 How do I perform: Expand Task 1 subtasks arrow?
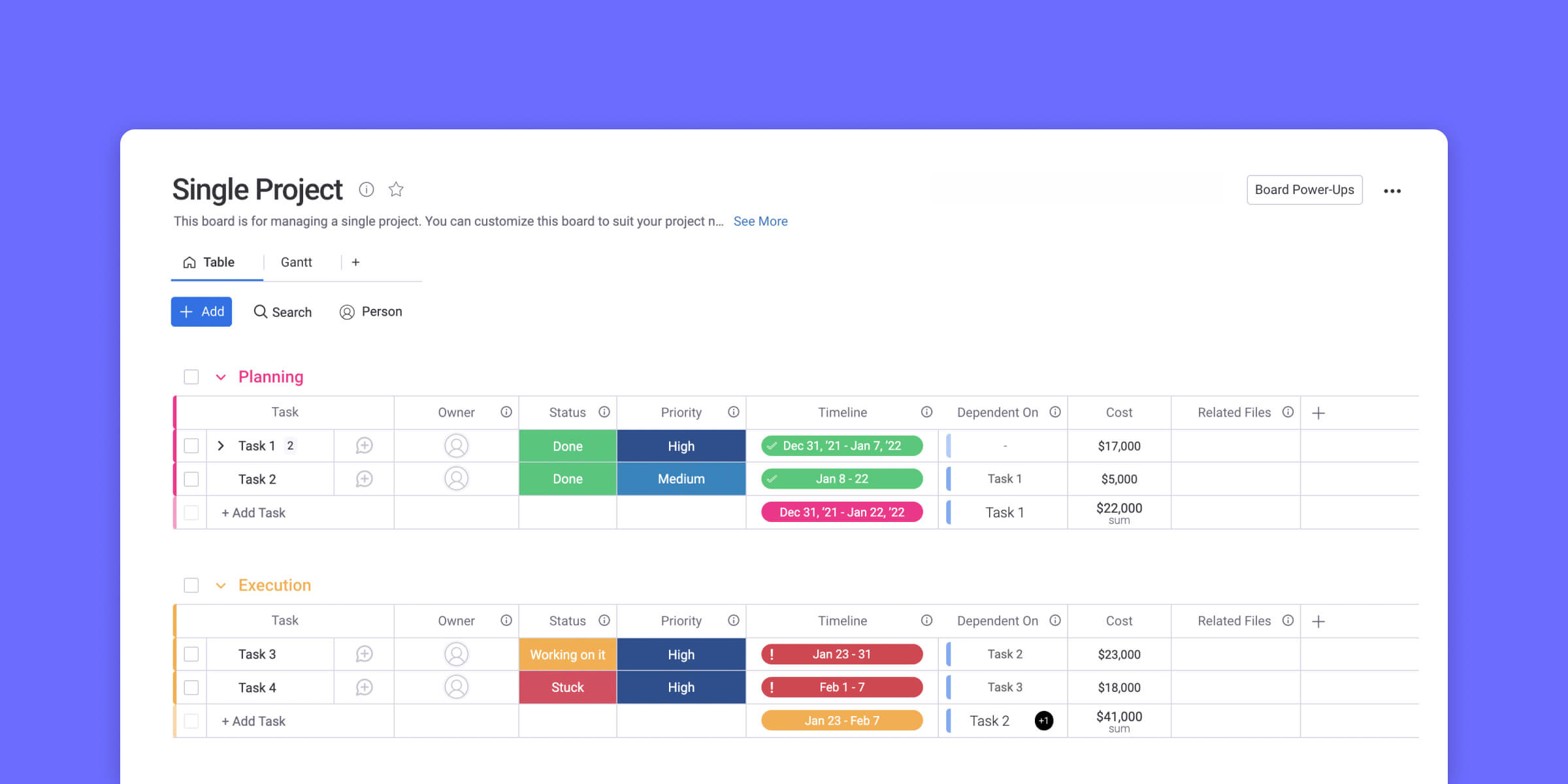pyautogui.click(x=221, y=445)
